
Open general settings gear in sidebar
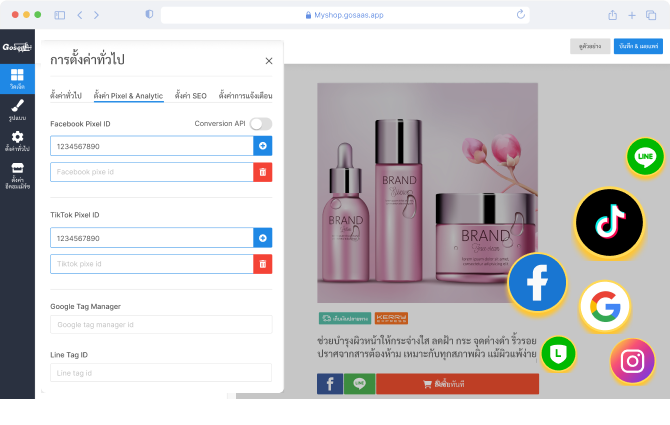(17, 141)
